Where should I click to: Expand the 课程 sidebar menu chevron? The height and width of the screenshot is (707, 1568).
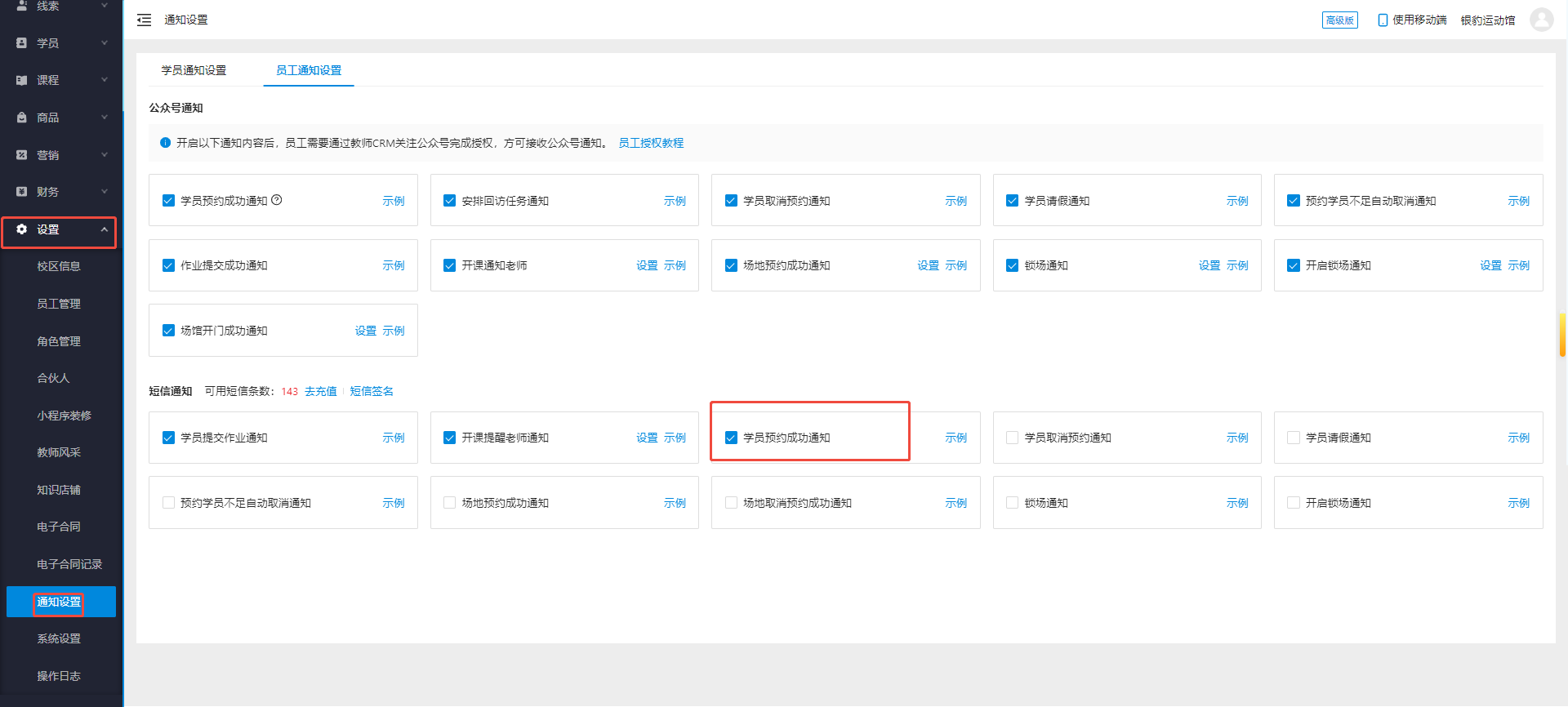click(x=105, y=80)
